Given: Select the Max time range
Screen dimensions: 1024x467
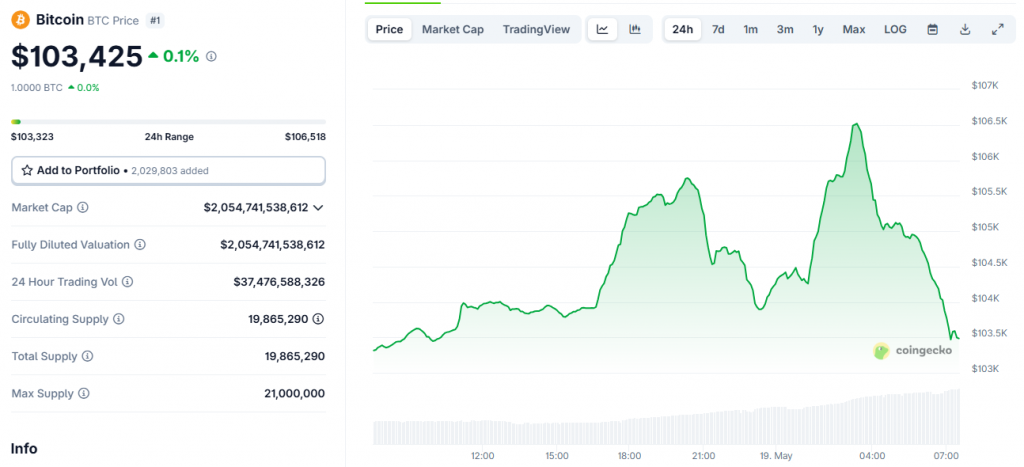Looking at the screenshot, I should (854, 29).
